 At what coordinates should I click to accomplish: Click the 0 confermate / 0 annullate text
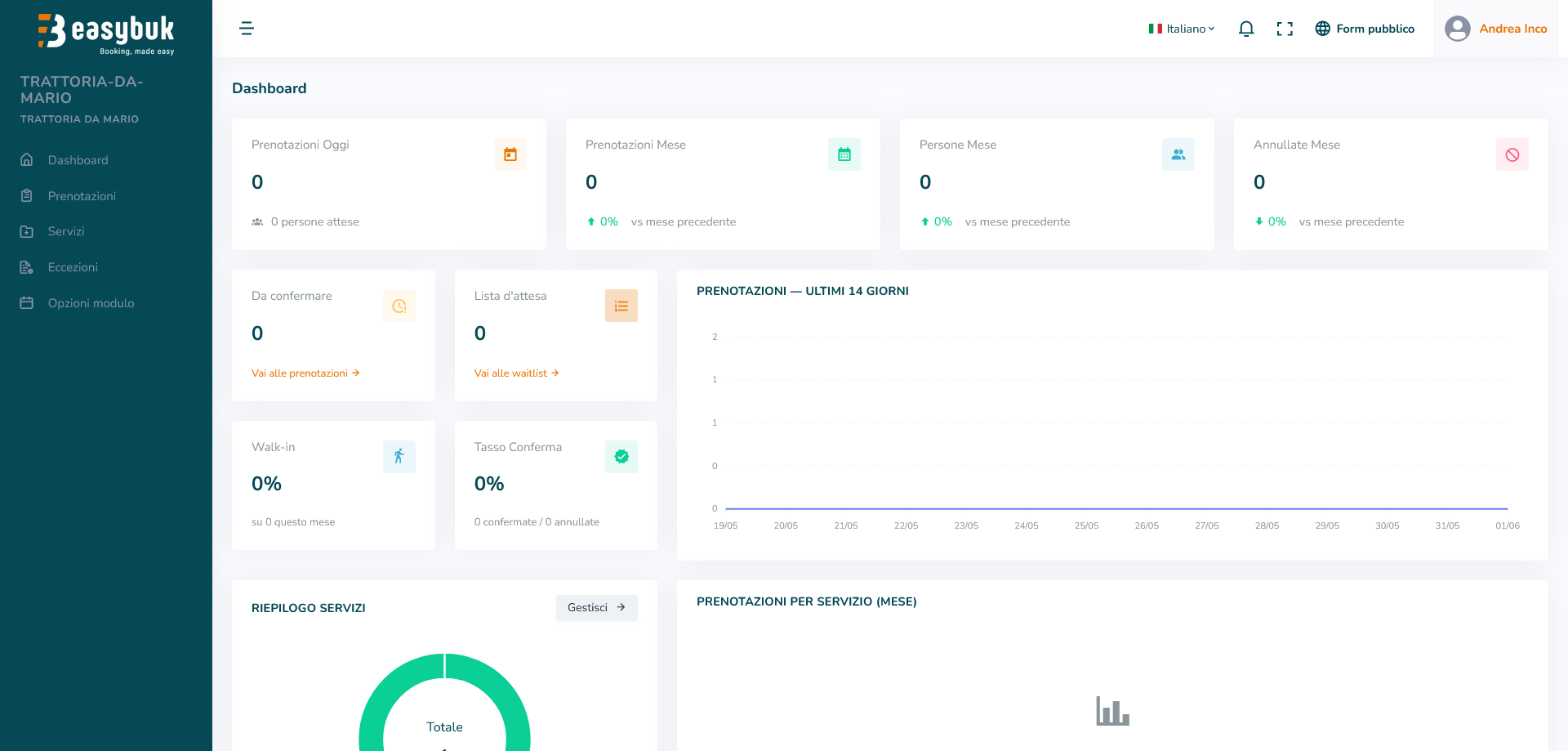[537, 522]
